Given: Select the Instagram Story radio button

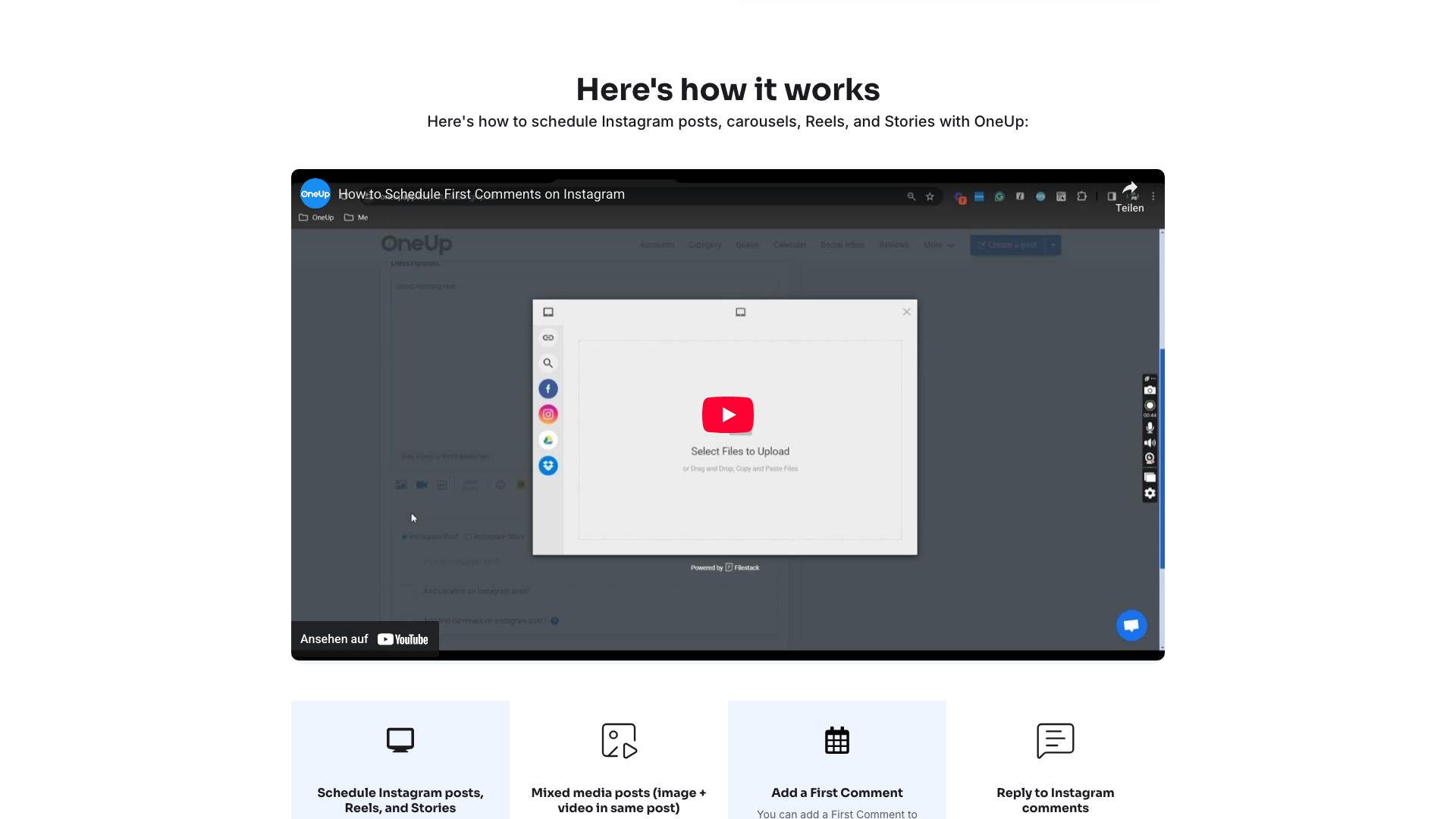Looking at the screenshot, I should (x=468, y=536).
